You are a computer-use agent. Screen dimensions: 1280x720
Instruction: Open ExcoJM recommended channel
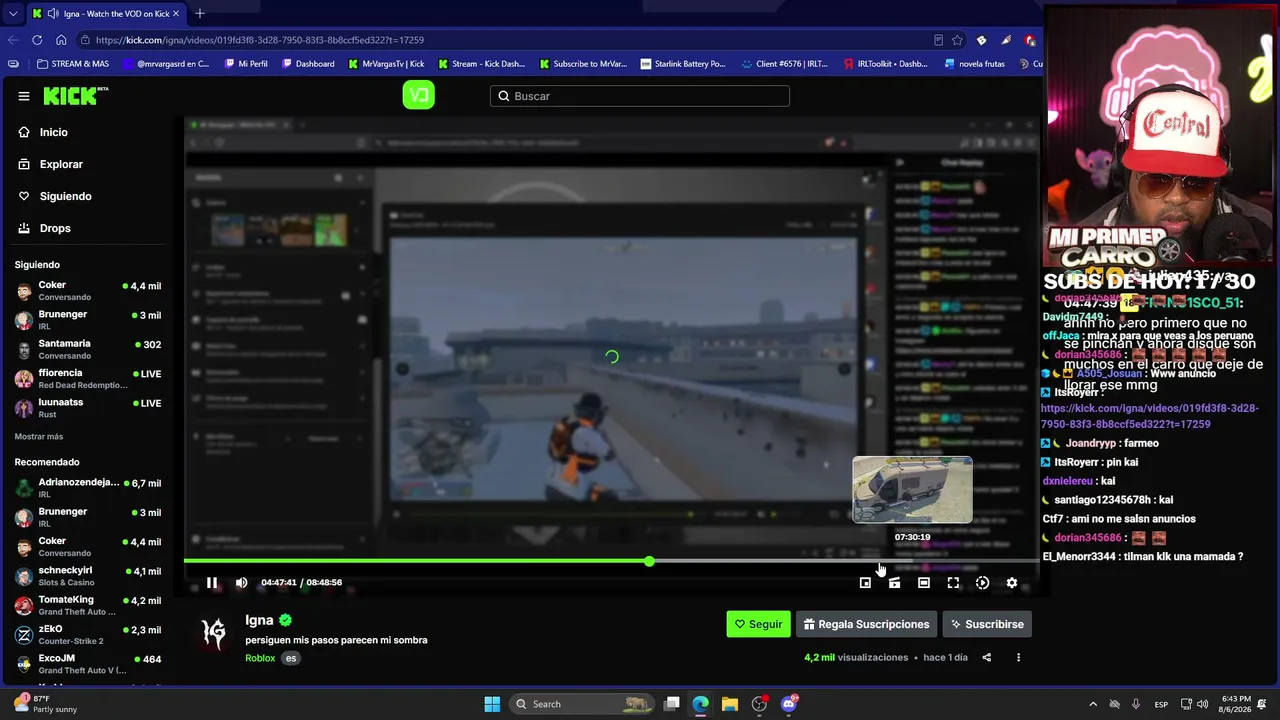[88, 664]
